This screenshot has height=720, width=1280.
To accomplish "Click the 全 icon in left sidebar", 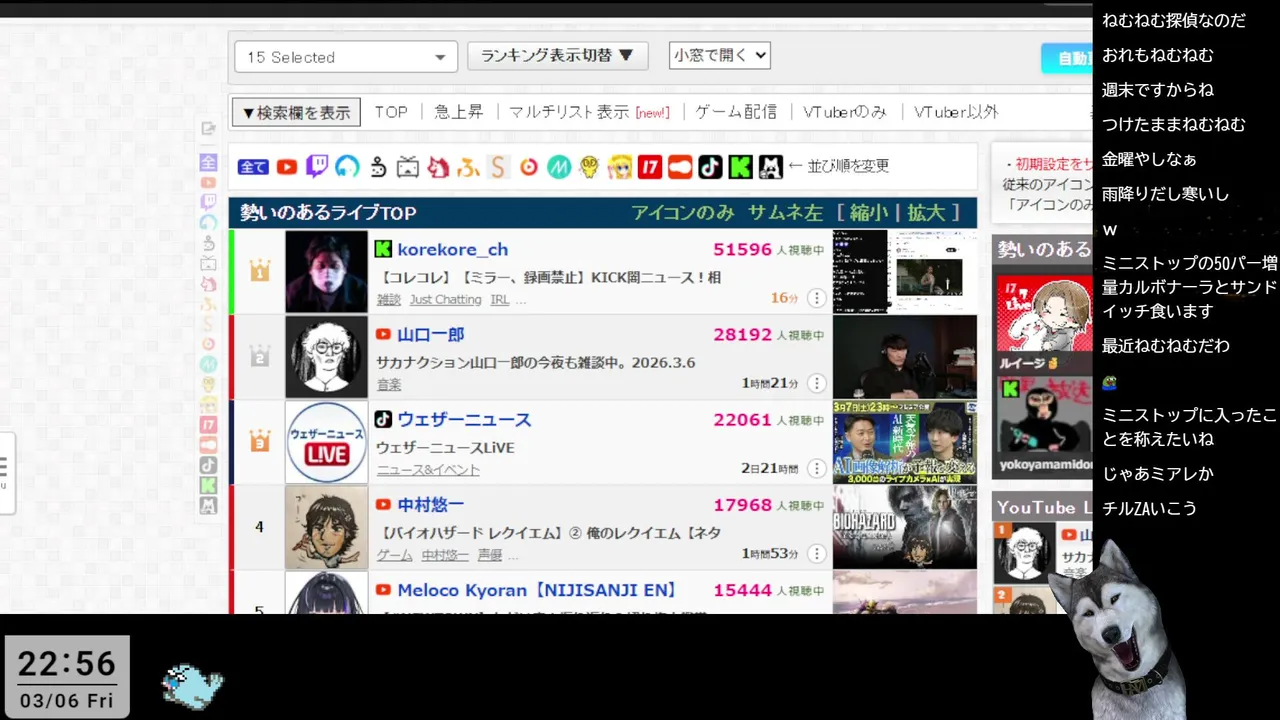I will 208,162.
